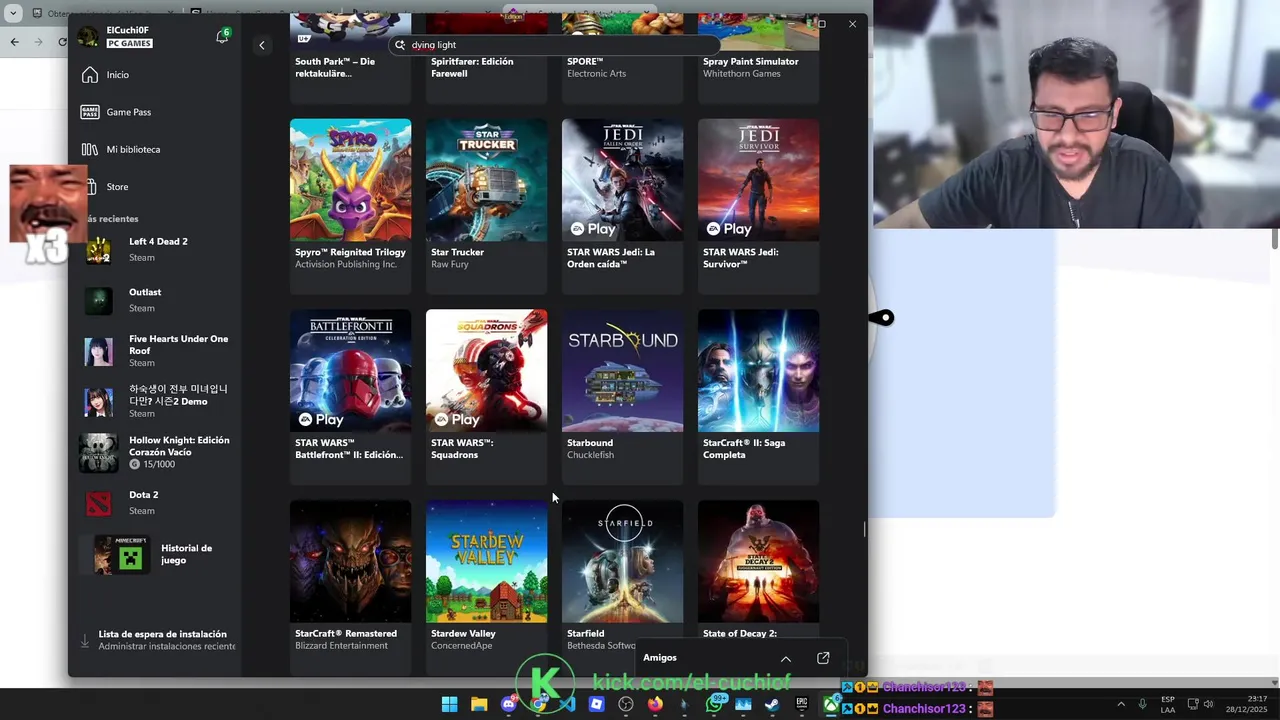The width and height of the screenshot is (1280, 720).
Task: Pop out the Amigos panel window
Action: coord(823,658)
